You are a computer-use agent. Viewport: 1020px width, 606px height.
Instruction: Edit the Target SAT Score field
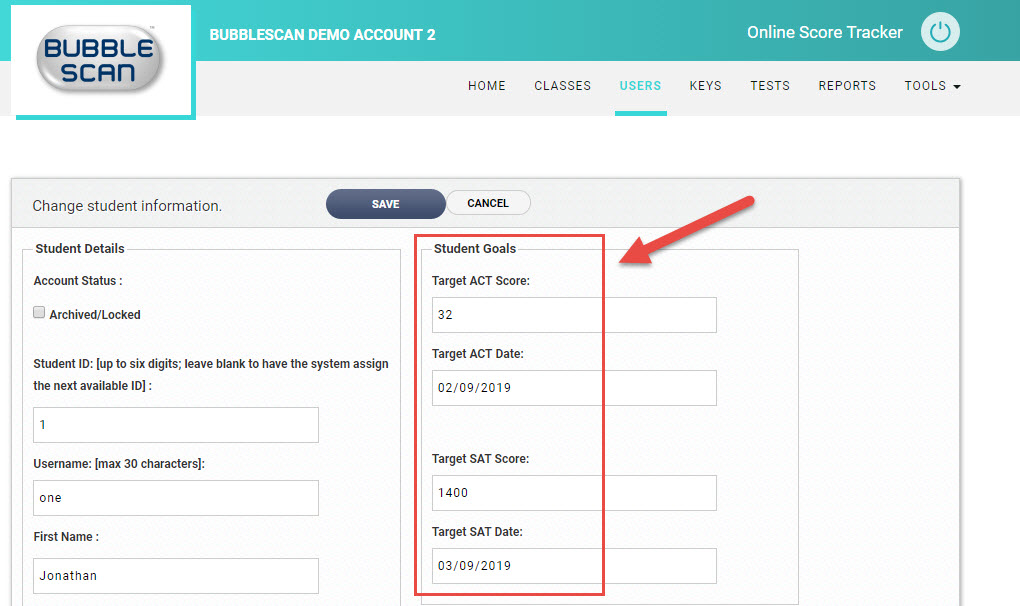(x=574, y=493)
